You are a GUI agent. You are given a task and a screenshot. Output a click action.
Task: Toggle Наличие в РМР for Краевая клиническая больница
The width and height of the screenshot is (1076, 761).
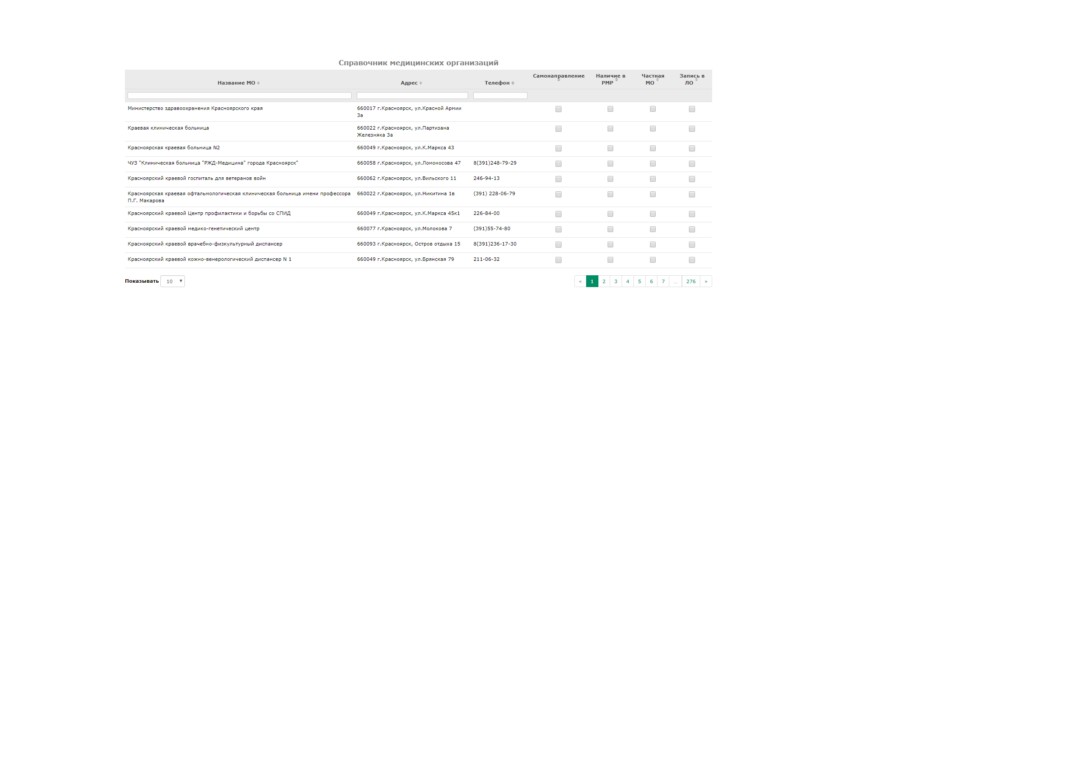tap(610, 129)
